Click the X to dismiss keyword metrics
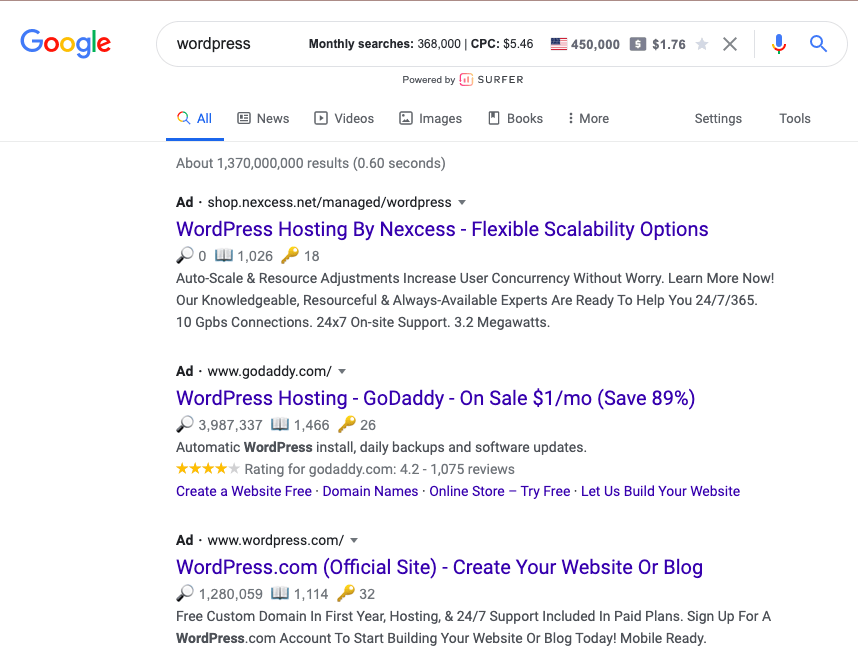Screen dimensions: 858x661 [729, 43]
